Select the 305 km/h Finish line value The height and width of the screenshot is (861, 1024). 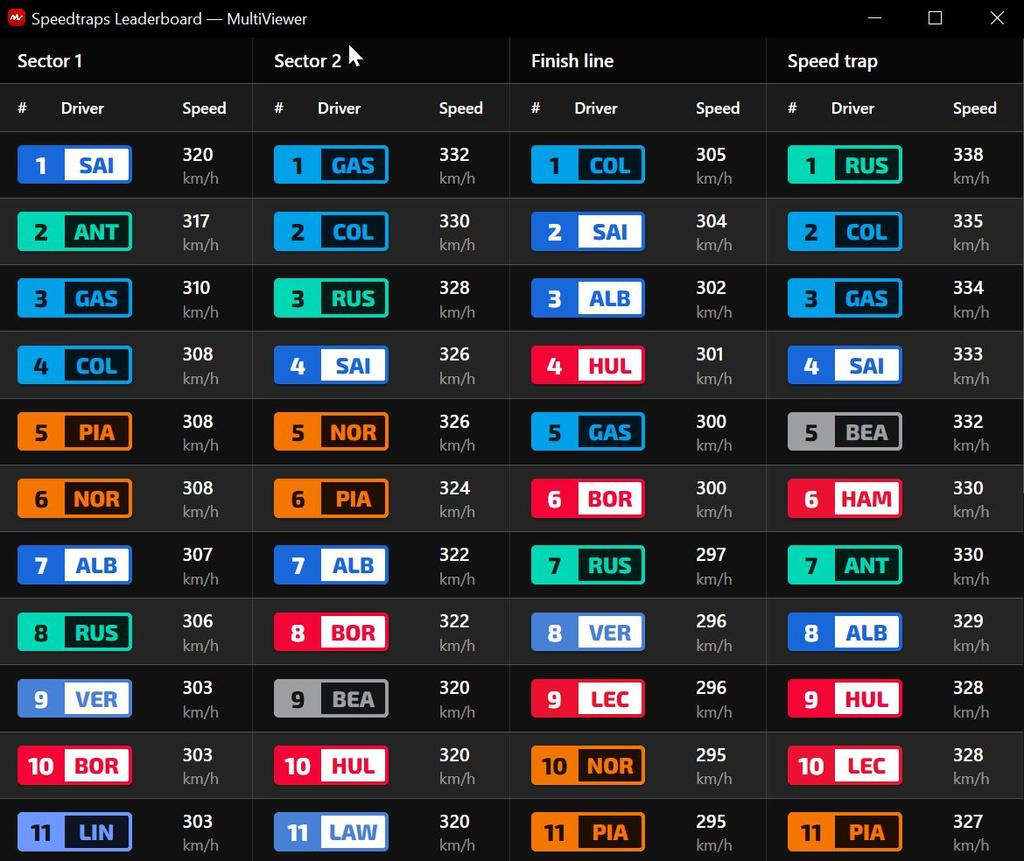(714, 166)
